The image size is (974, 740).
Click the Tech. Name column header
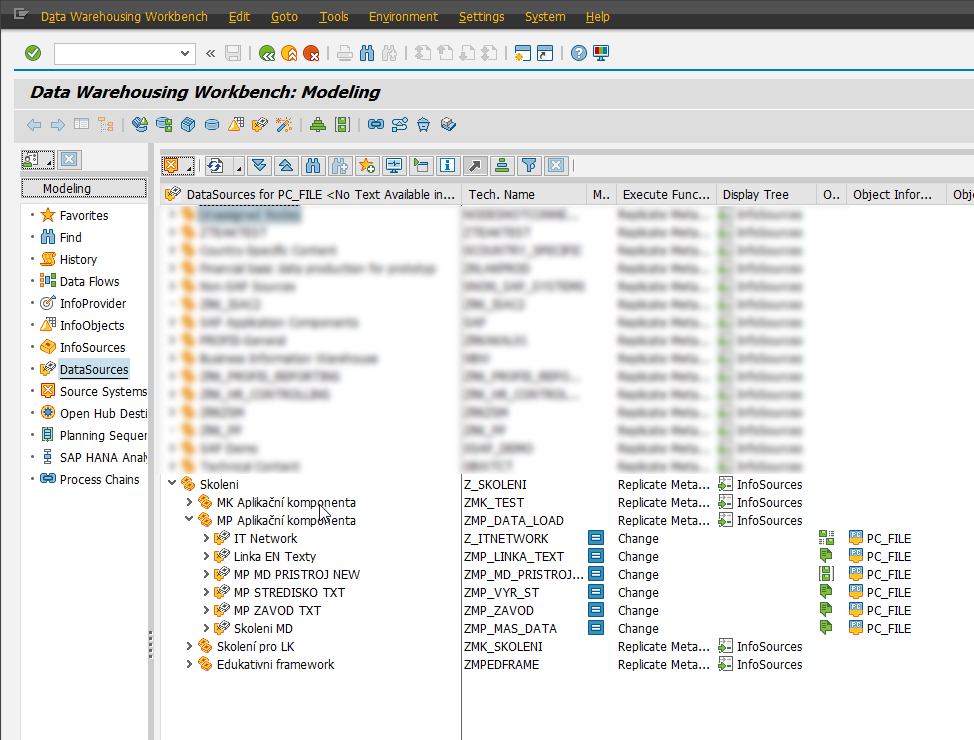(502, 194)
